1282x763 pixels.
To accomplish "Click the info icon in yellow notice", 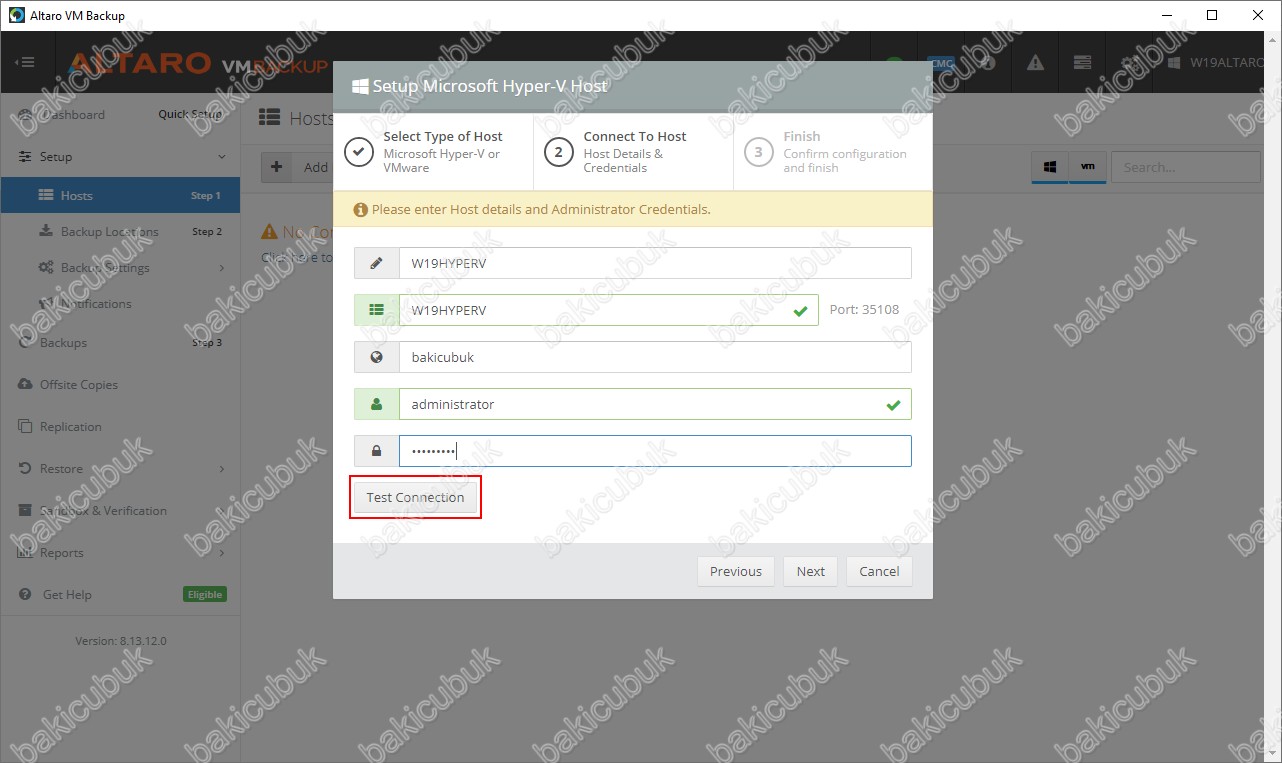I will point(360,210).
